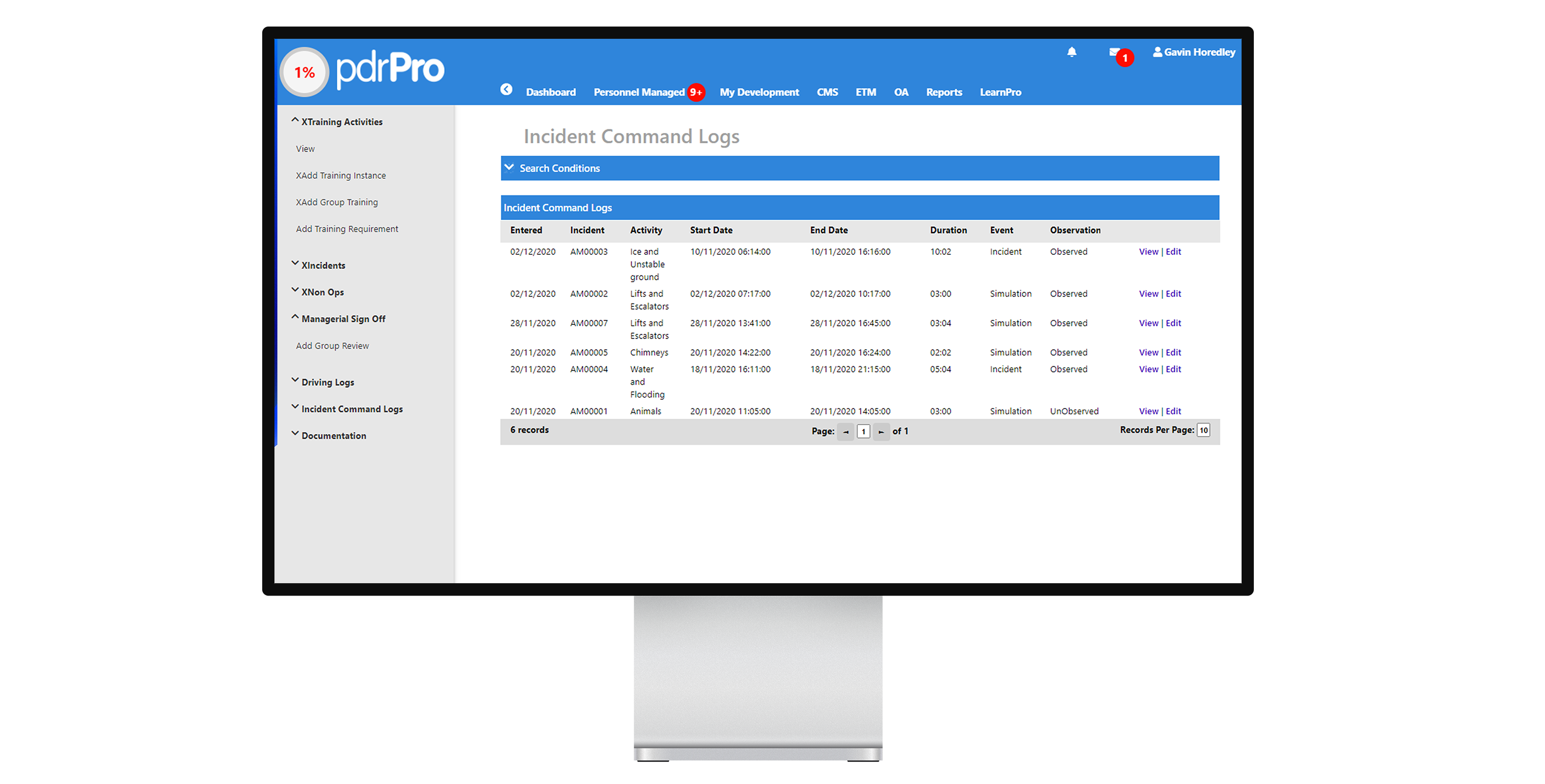Click the Event column header

(x=1001, y=230)
